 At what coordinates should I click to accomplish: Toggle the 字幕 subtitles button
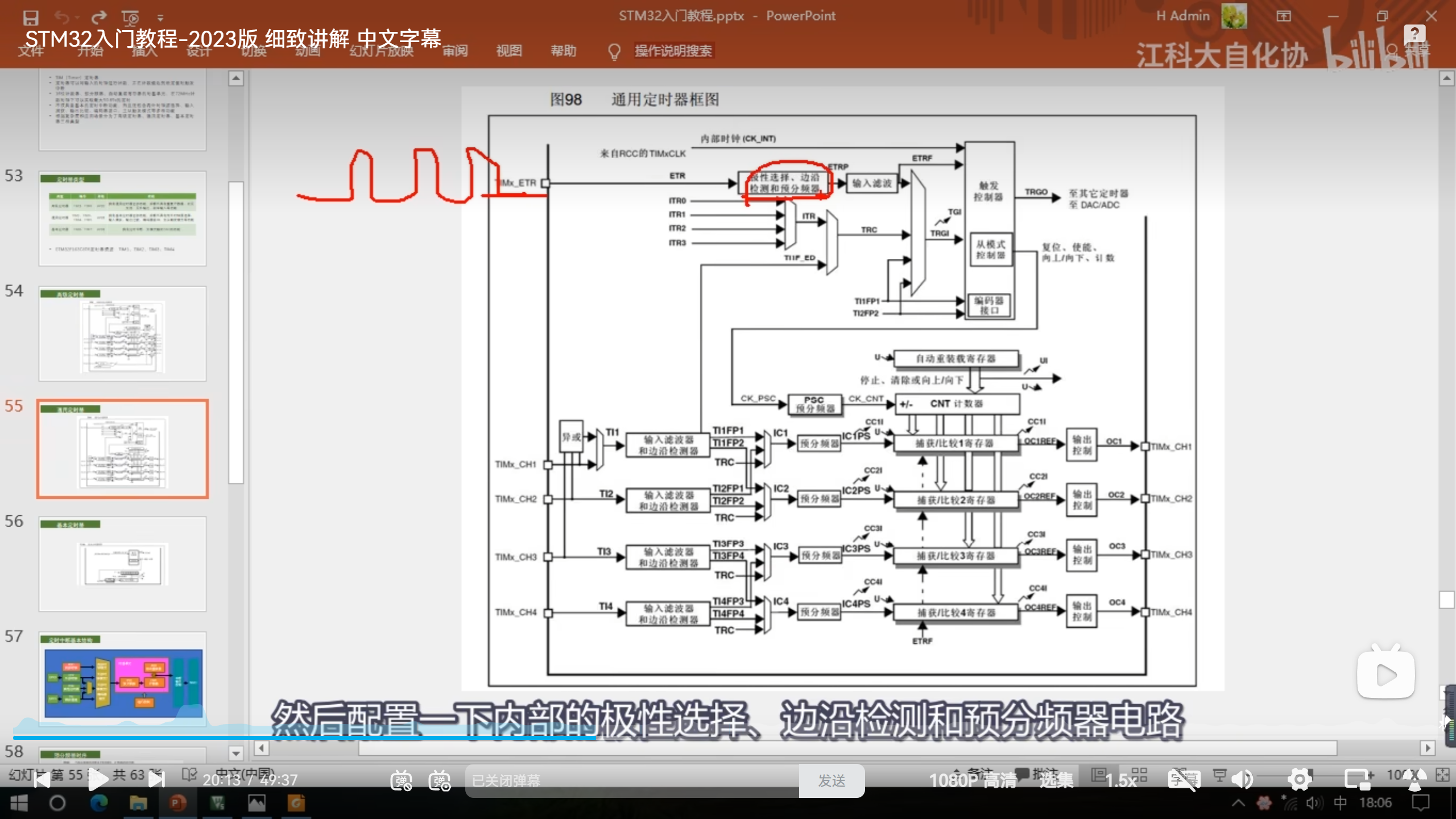pos(1184,780)
